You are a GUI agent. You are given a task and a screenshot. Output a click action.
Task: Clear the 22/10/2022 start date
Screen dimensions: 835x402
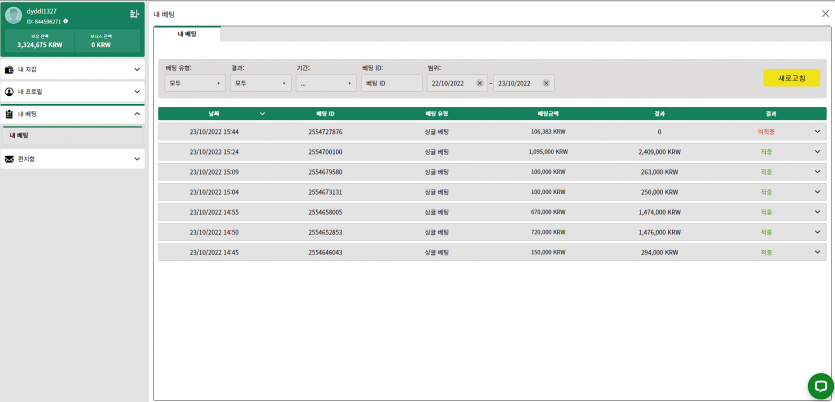479,83
